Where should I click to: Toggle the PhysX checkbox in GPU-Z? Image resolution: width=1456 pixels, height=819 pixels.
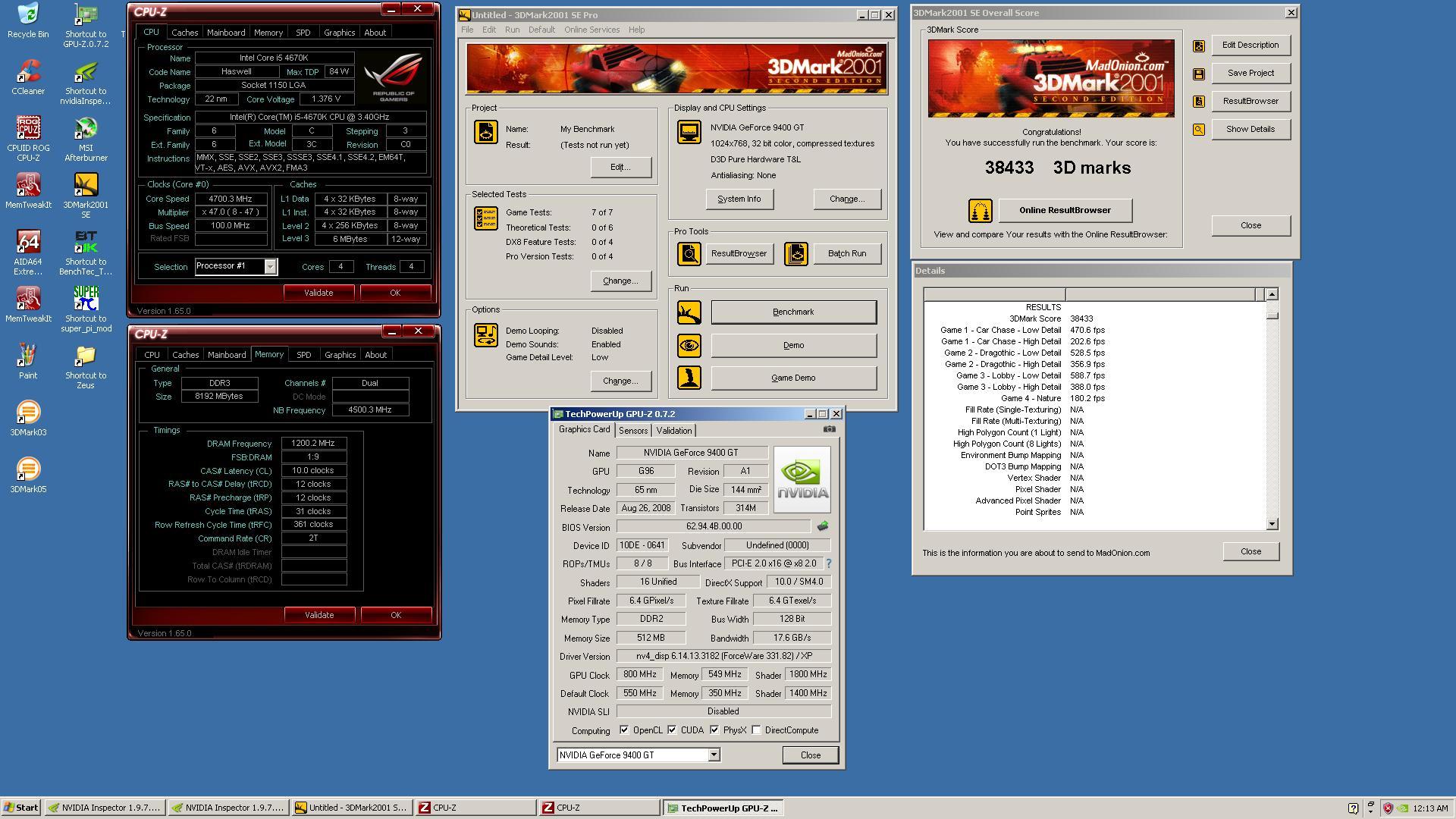click(x=714, y=730)
